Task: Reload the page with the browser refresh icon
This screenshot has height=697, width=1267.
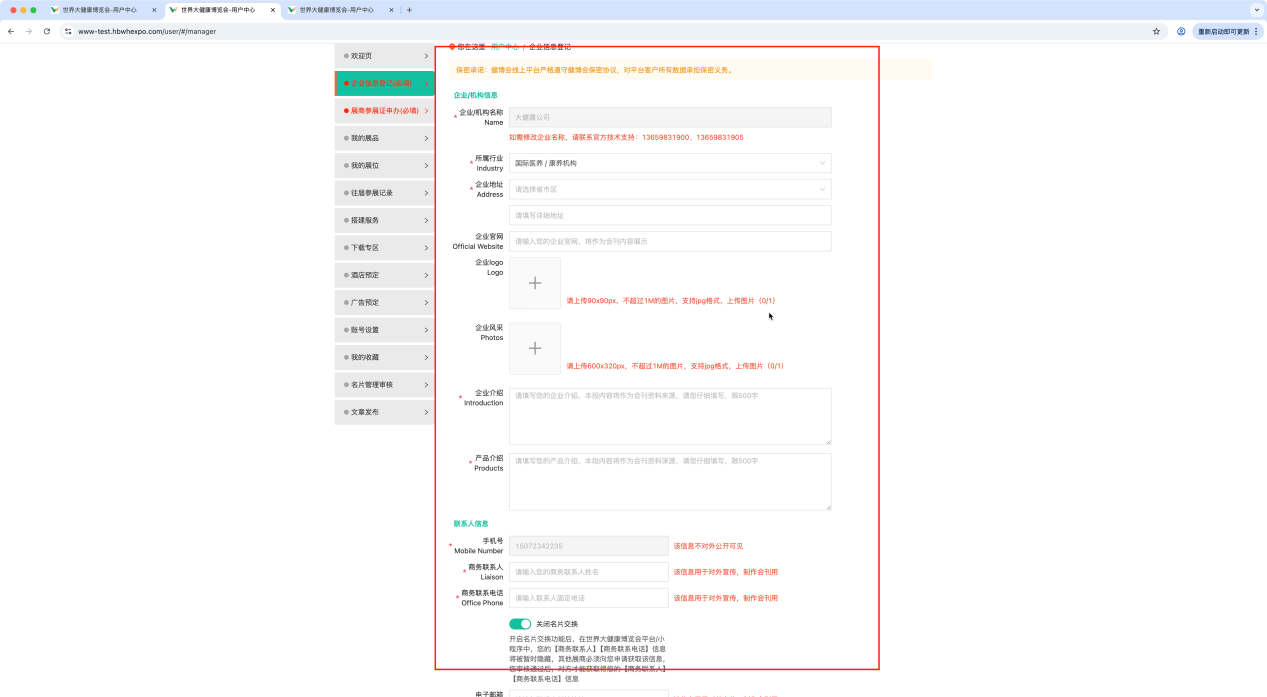Action: (x=46, y=31)
